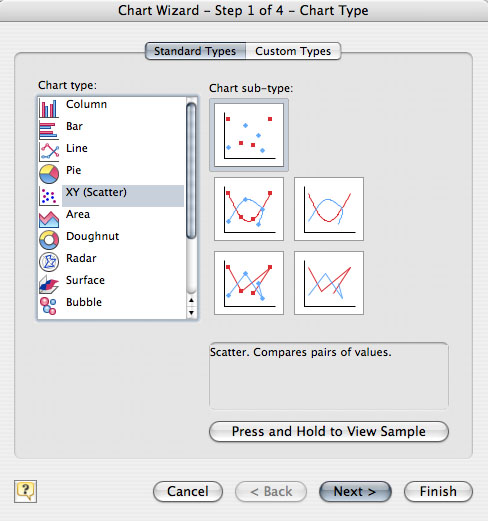Select the Pie chart icon
Viewport: 488px width, 521px height.
tap(49, 174)
